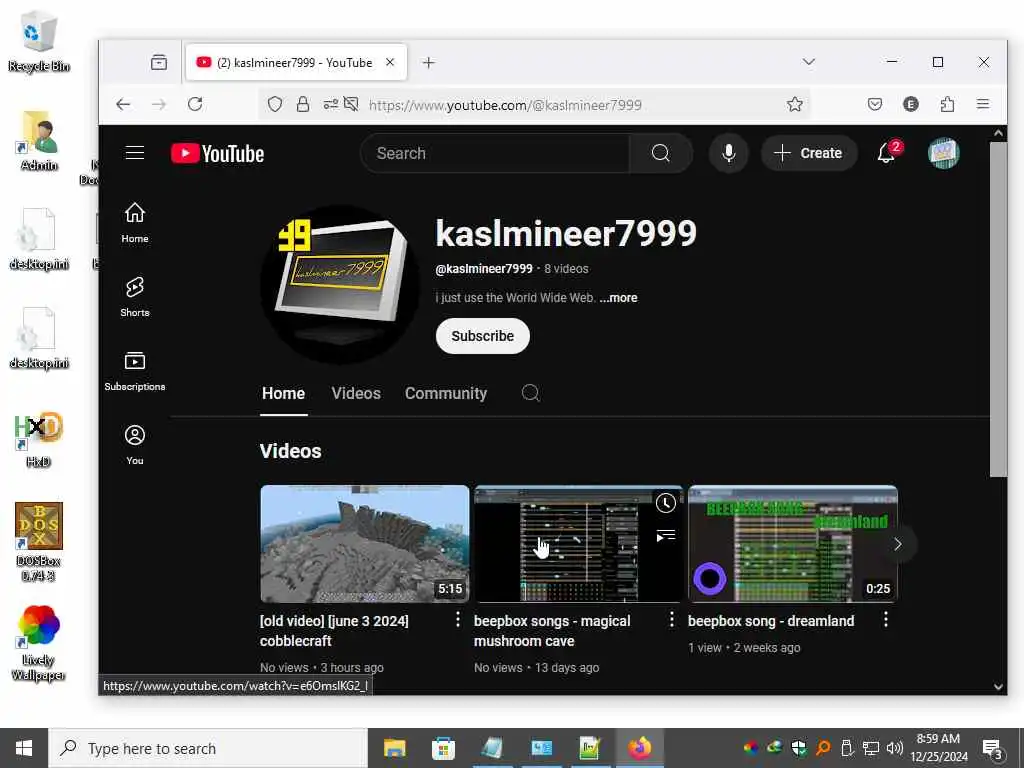The width and height of the screenshot is (1024, 768).
Task: Click the page vertical scrollbar thumb
Action: click(998, 310)
